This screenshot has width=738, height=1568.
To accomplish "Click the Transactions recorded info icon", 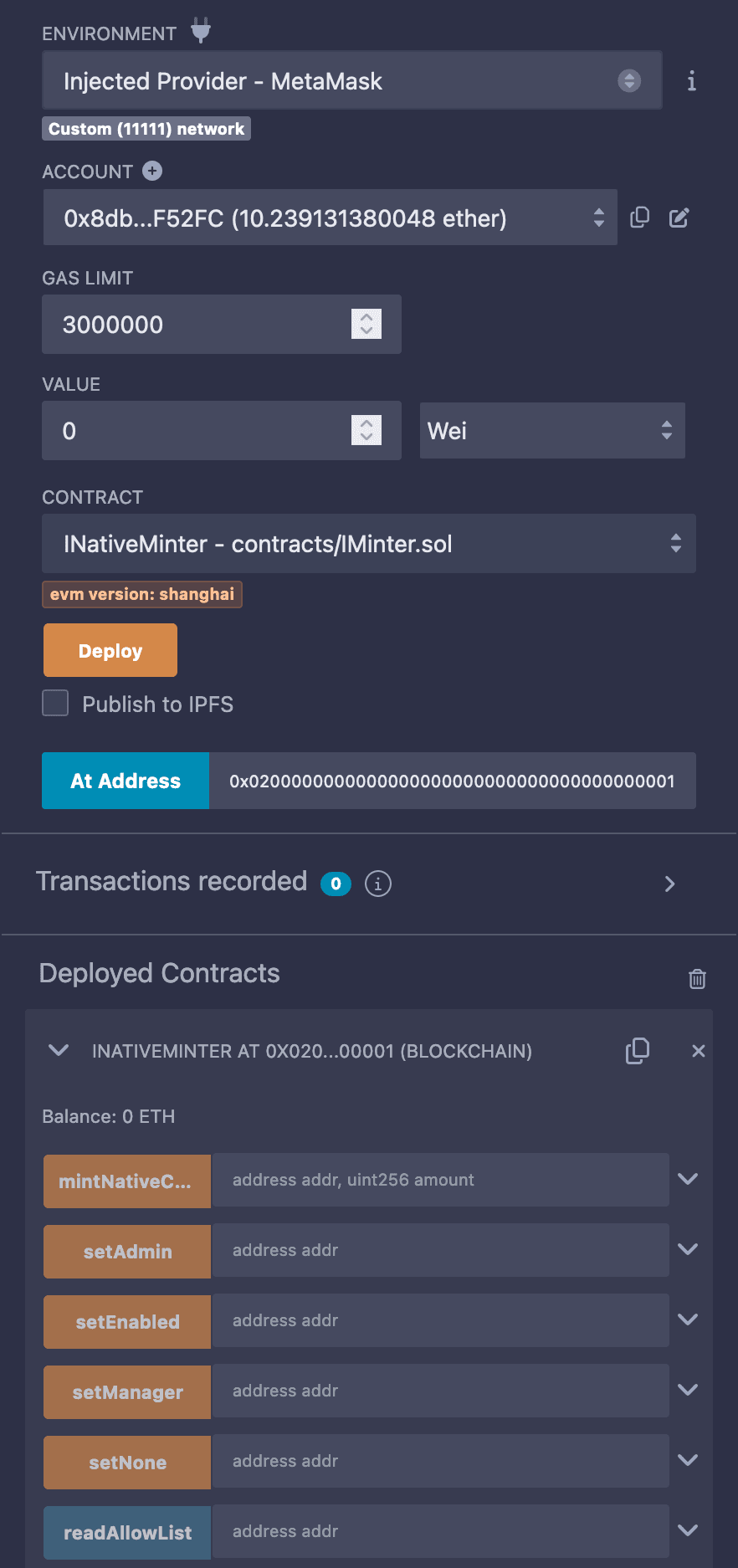I will [378, 884].
